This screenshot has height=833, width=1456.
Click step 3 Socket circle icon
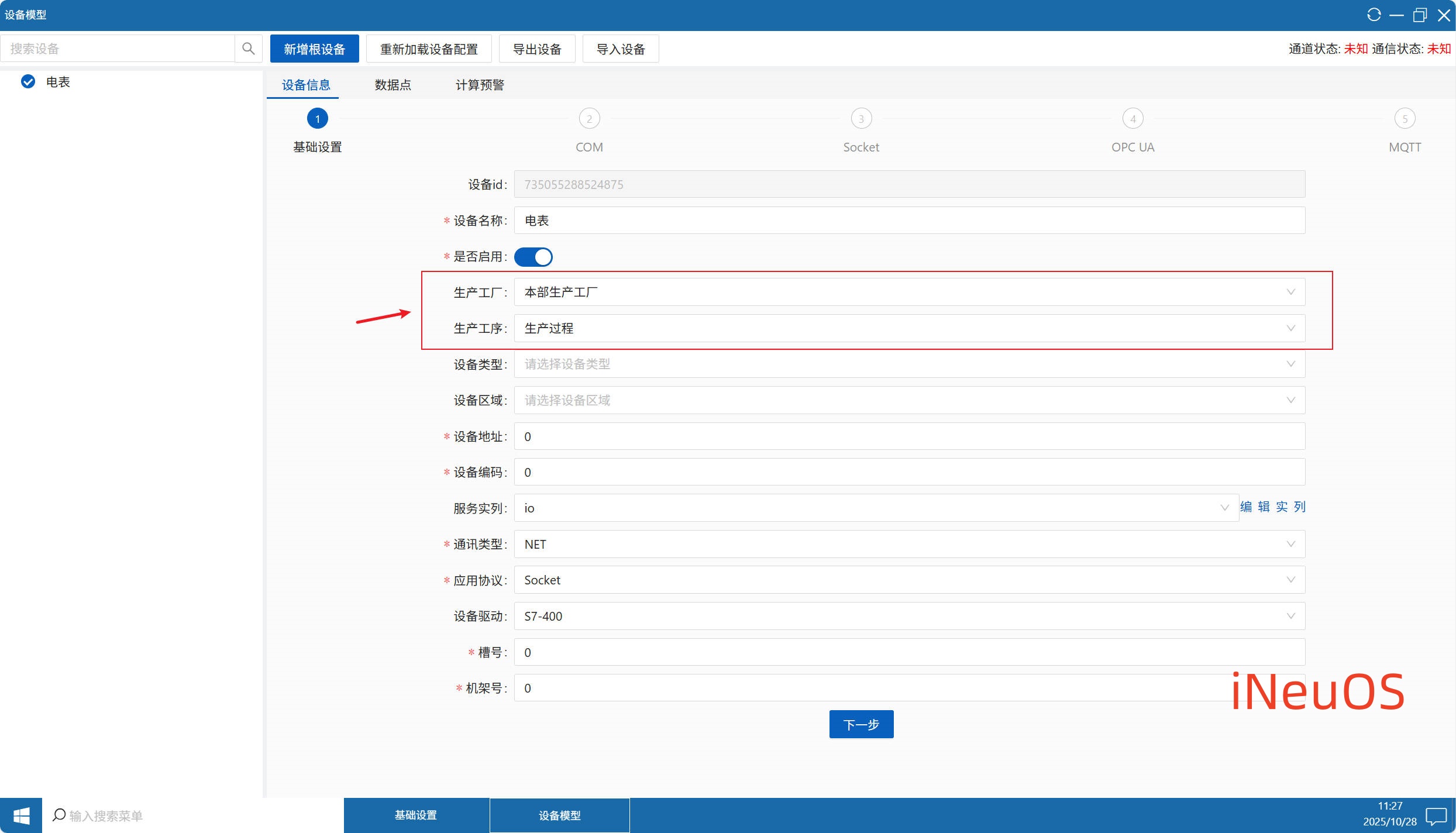coord(860,119)
